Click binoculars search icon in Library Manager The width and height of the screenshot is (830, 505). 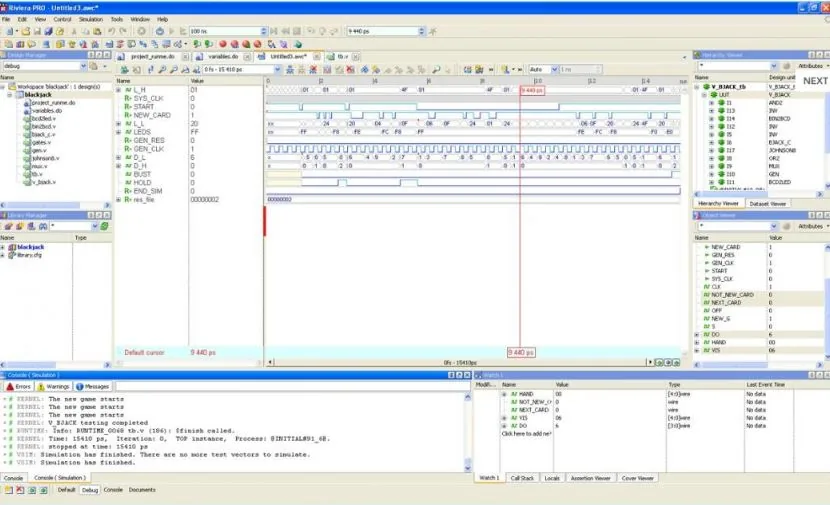tap(43, 227)
